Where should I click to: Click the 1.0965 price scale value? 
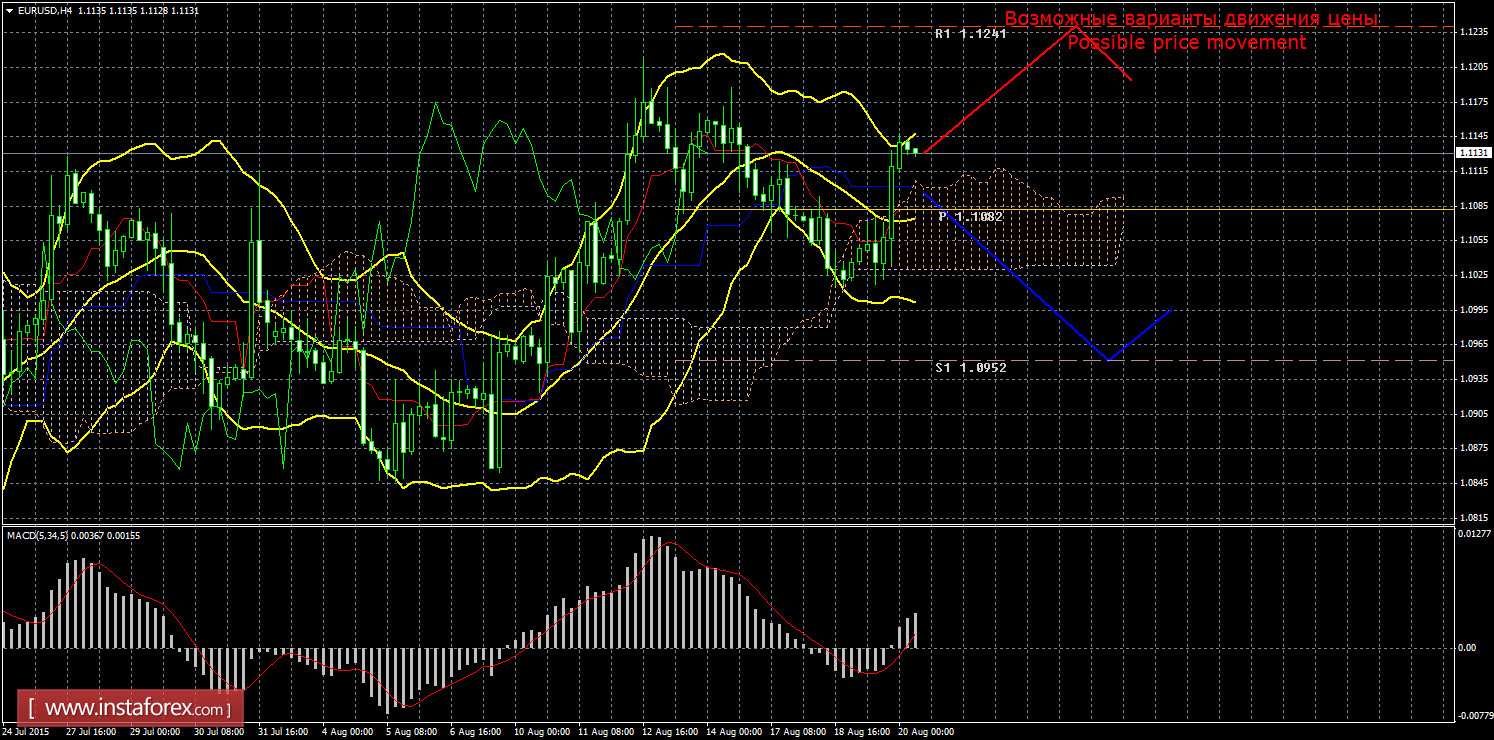click(x=1472, y=344)
